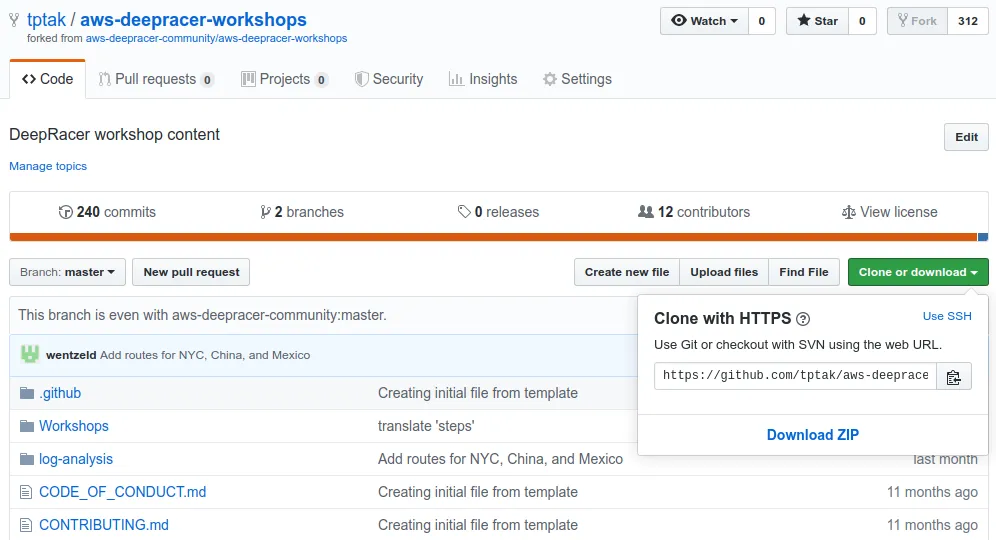Open the Security tab
Image resolution: width=996 pixels, height=540 pixels.
(389, 79)
